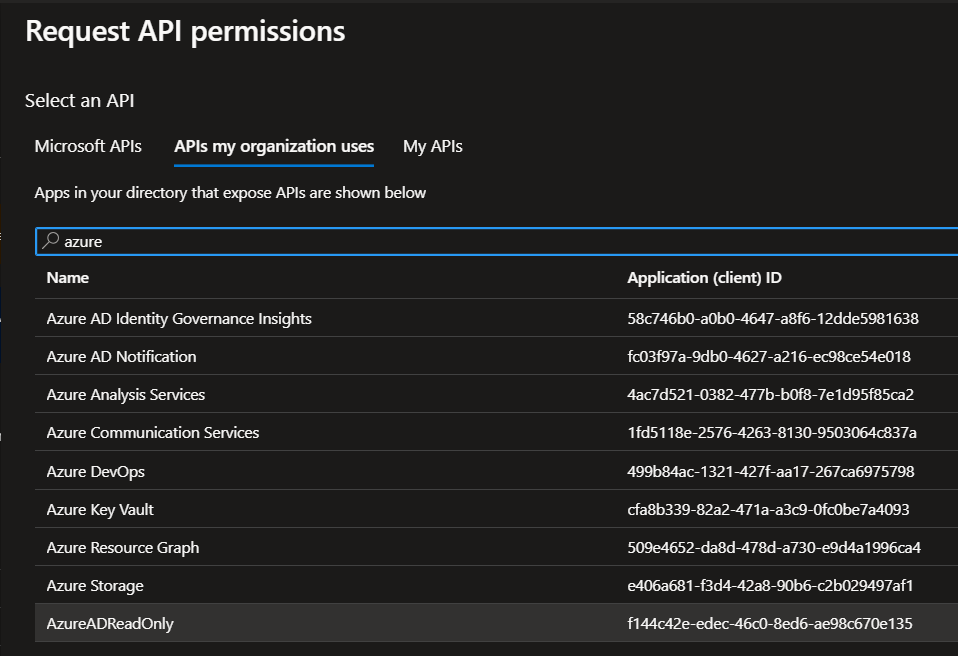Open the Azure DevOps API
The width and height of the screenshot is (958, 656).
click(x=96, y=472)
